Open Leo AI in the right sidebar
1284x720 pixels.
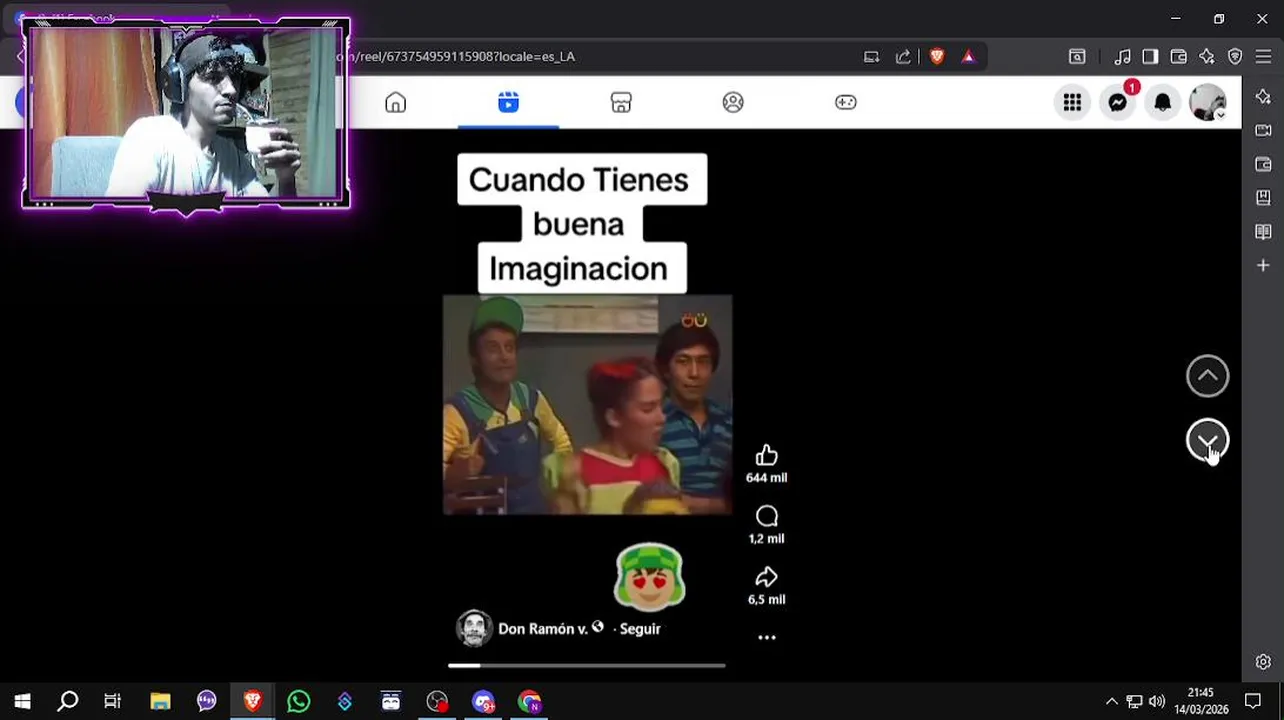click(1263, 97)
